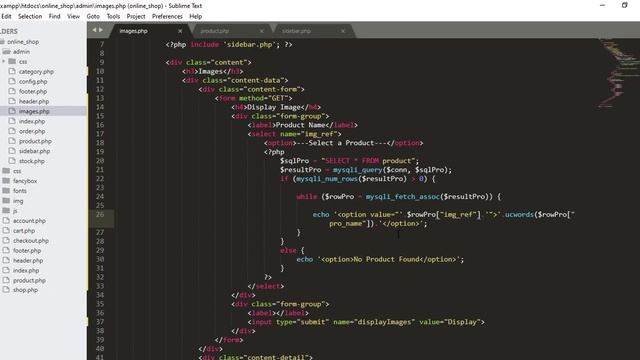
Task: Open root header.php below root footer.php
Action: [28, 260]
